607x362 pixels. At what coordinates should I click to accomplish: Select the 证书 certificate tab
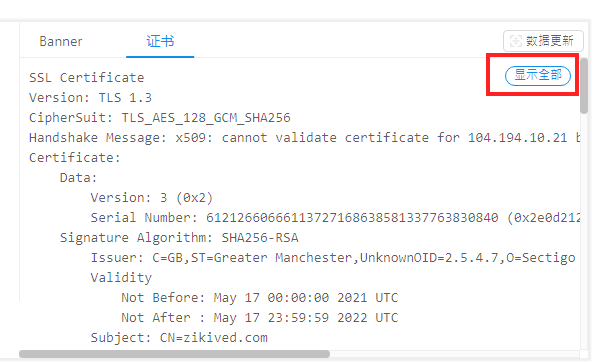[160, 41]
